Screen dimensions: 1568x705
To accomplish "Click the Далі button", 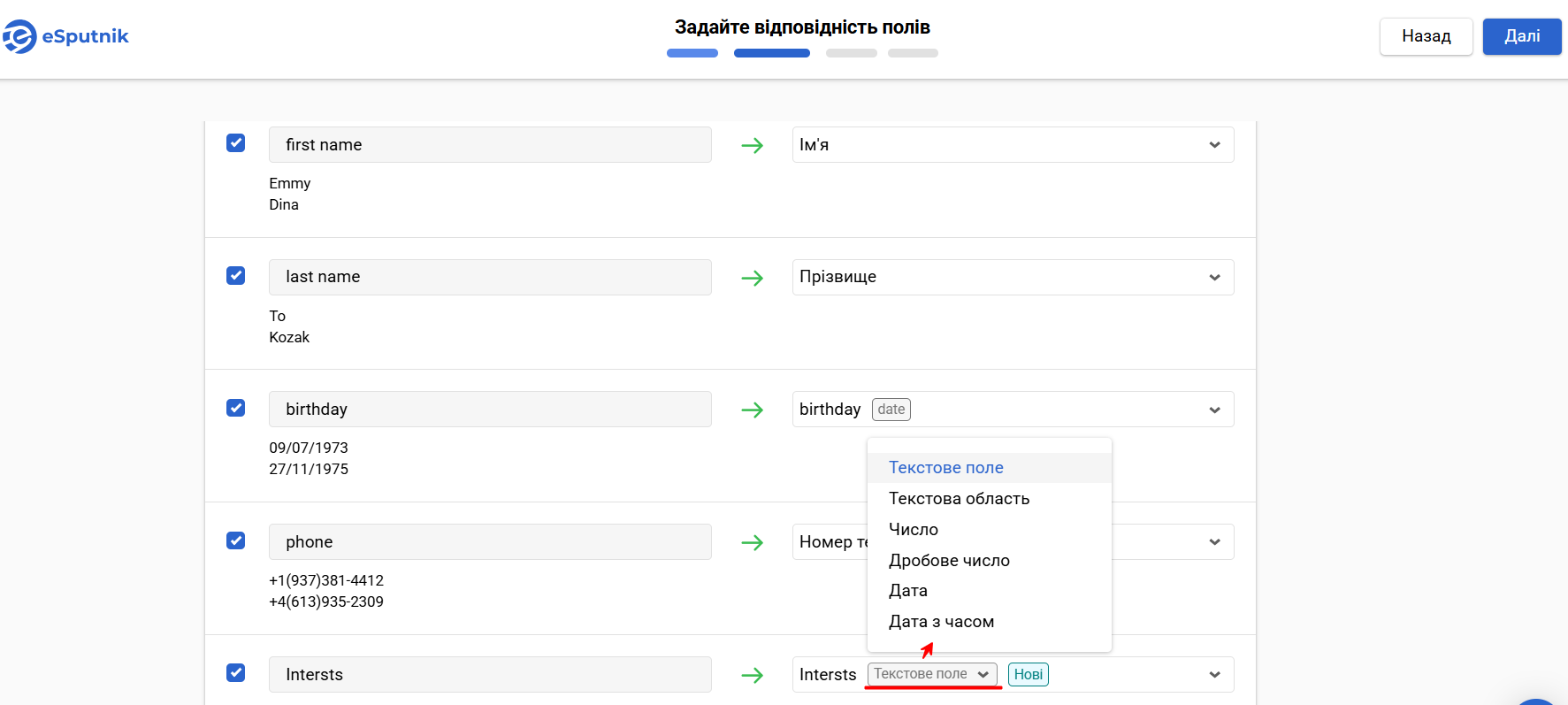I will 1522,36.
